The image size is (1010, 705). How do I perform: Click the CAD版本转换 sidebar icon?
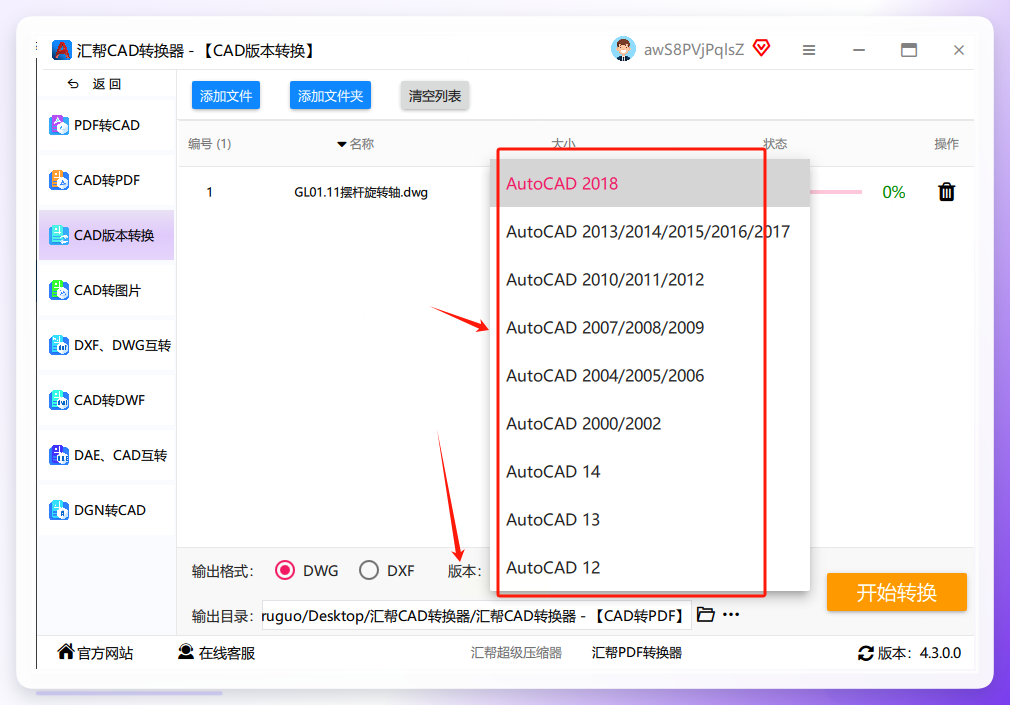tap(59, 235)
